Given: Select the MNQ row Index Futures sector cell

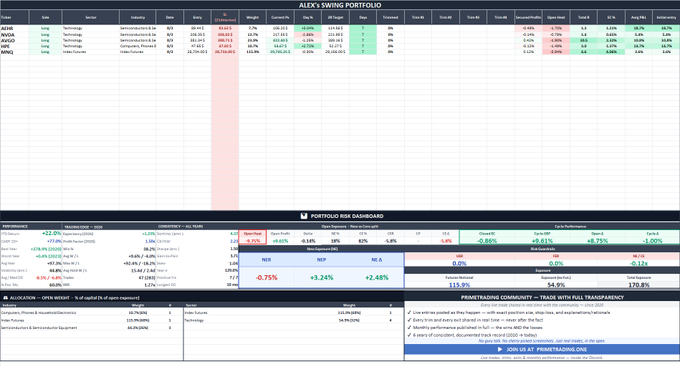Looking at the screenshot, I should click(91, 52).
